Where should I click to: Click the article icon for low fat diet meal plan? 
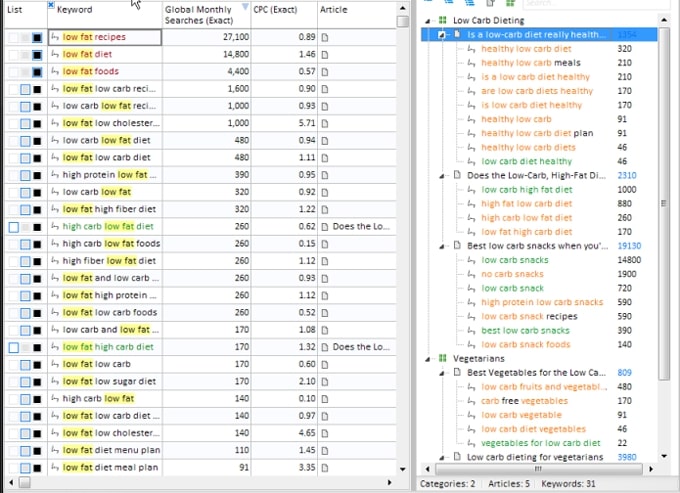click(x=324, y=468)
